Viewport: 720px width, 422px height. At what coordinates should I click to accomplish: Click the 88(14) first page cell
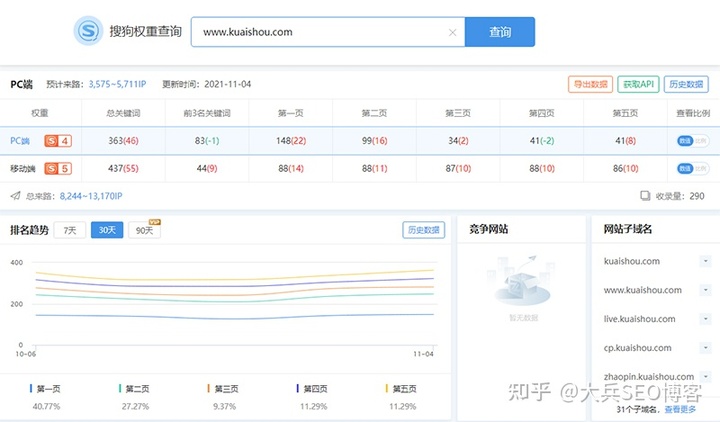291,169
